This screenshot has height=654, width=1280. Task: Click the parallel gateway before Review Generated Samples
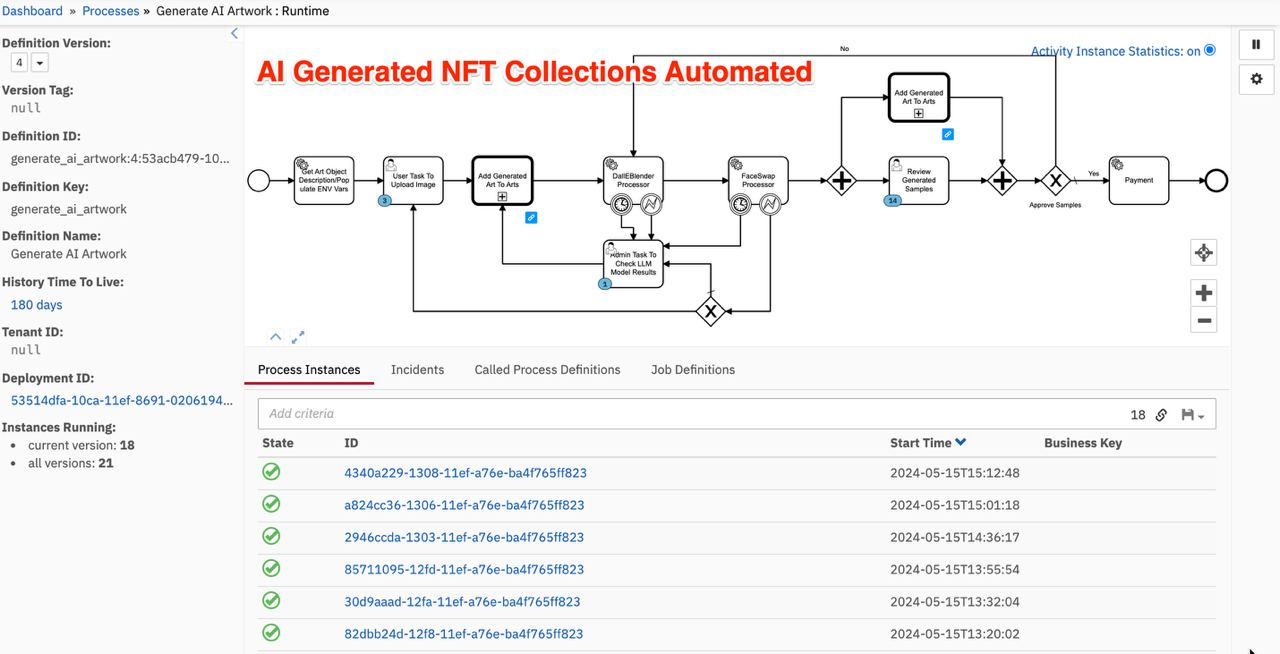841,180
